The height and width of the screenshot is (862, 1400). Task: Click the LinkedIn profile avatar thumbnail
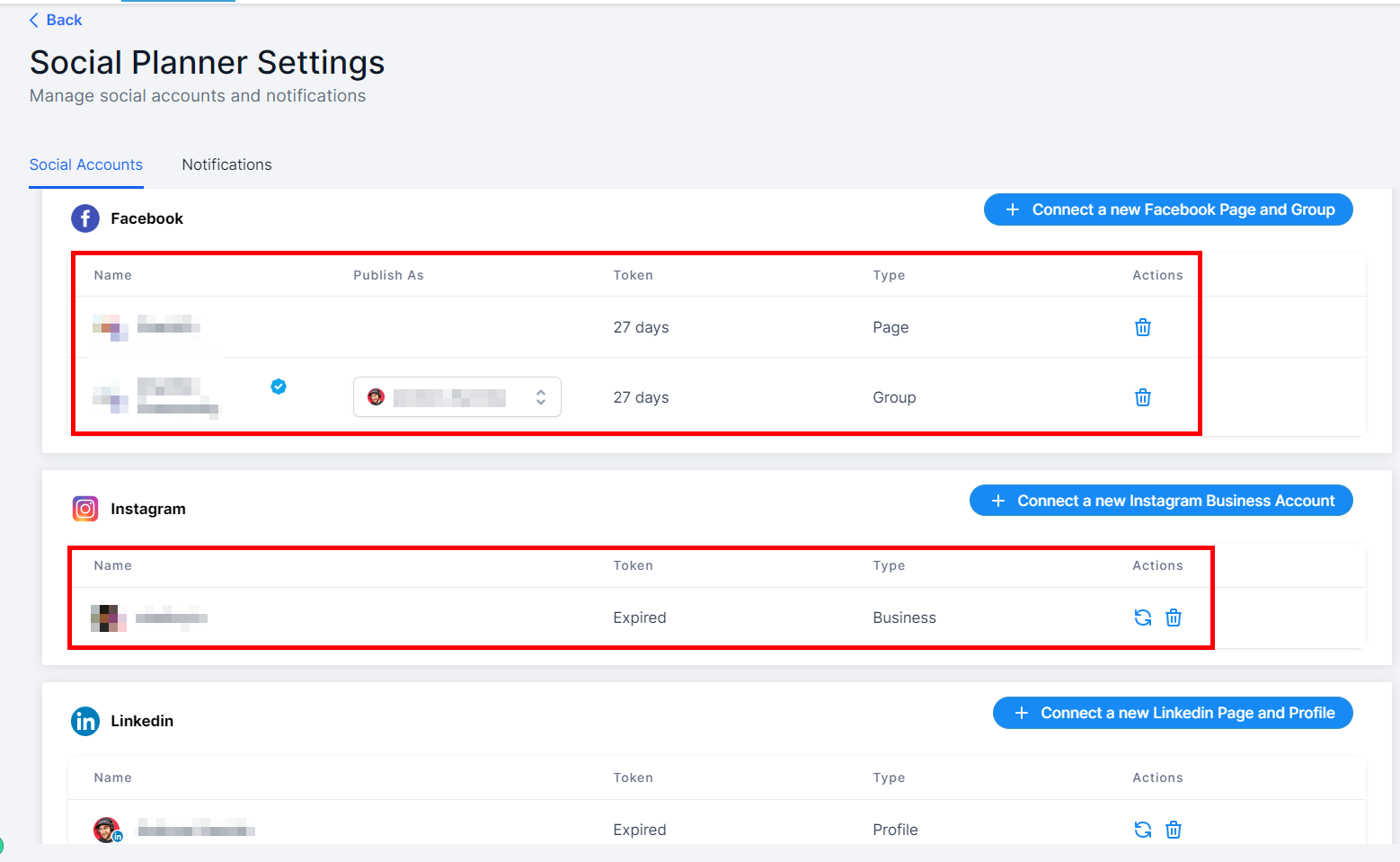107,830
